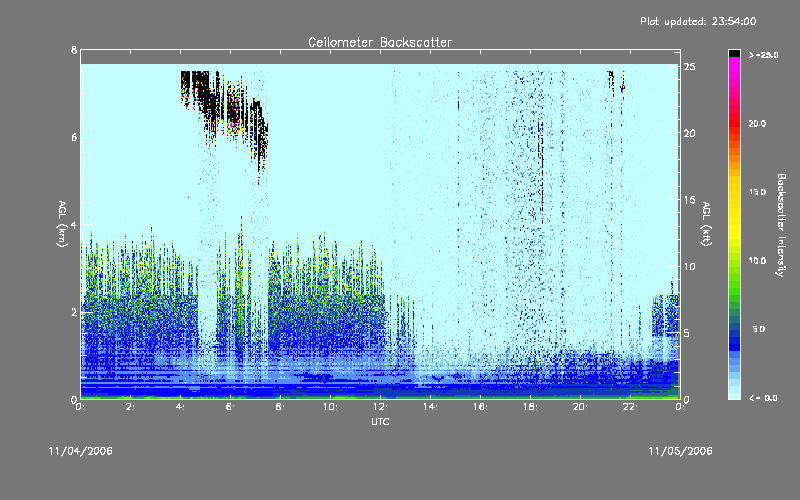Click the "6" tick on the km axis
The height and width of the screenshot is (500, 800).
click(74, 137)
